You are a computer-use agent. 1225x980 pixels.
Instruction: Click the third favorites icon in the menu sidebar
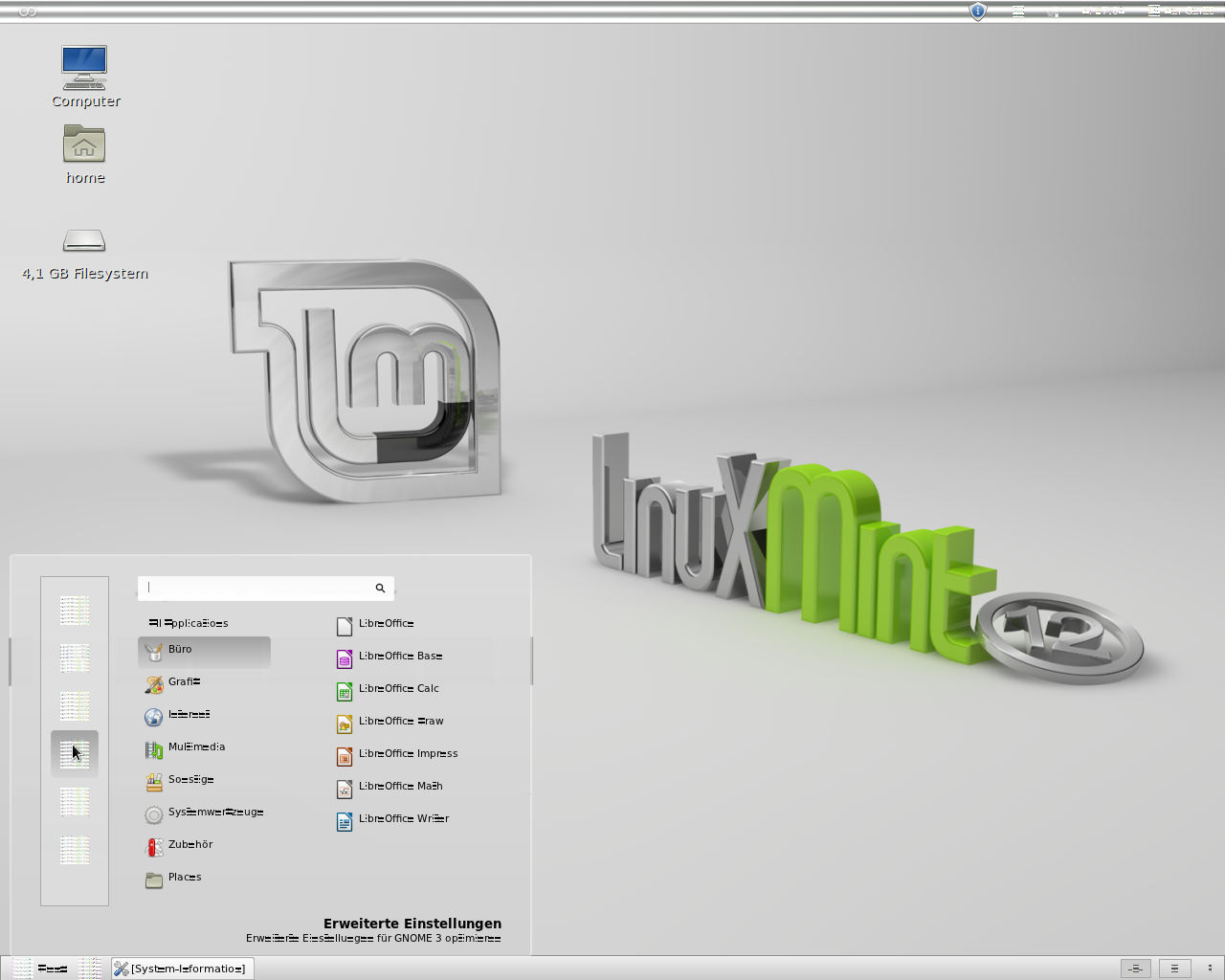tap(75, 705)
